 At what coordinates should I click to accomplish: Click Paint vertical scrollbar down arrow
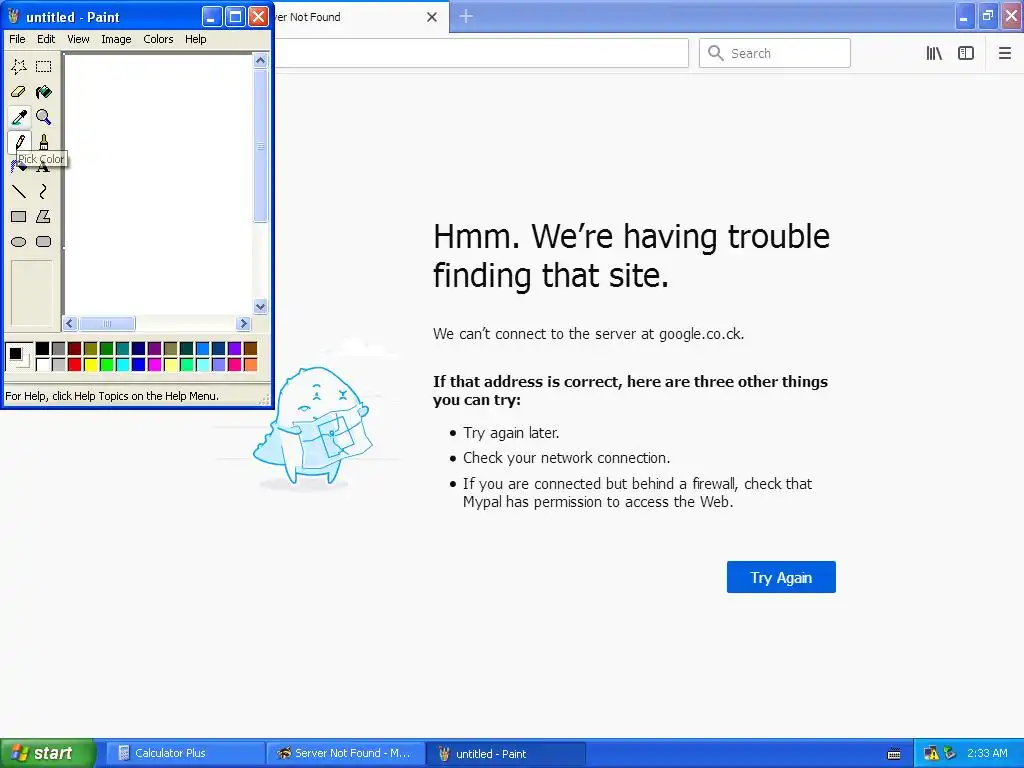[x=261, y=306]
